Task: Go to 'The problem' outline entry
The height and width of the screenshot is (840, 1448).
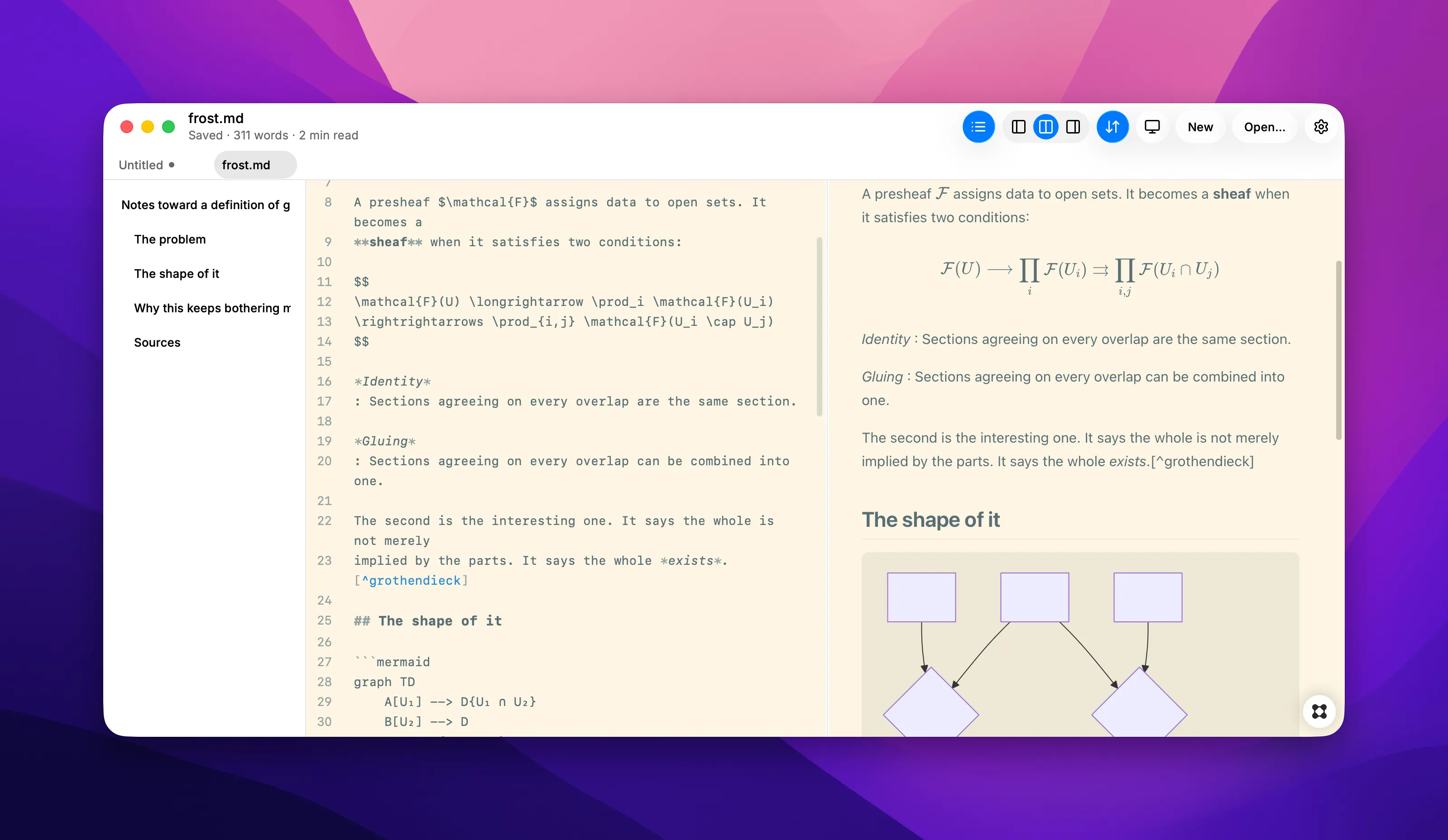Action: [x=170, y=239]
